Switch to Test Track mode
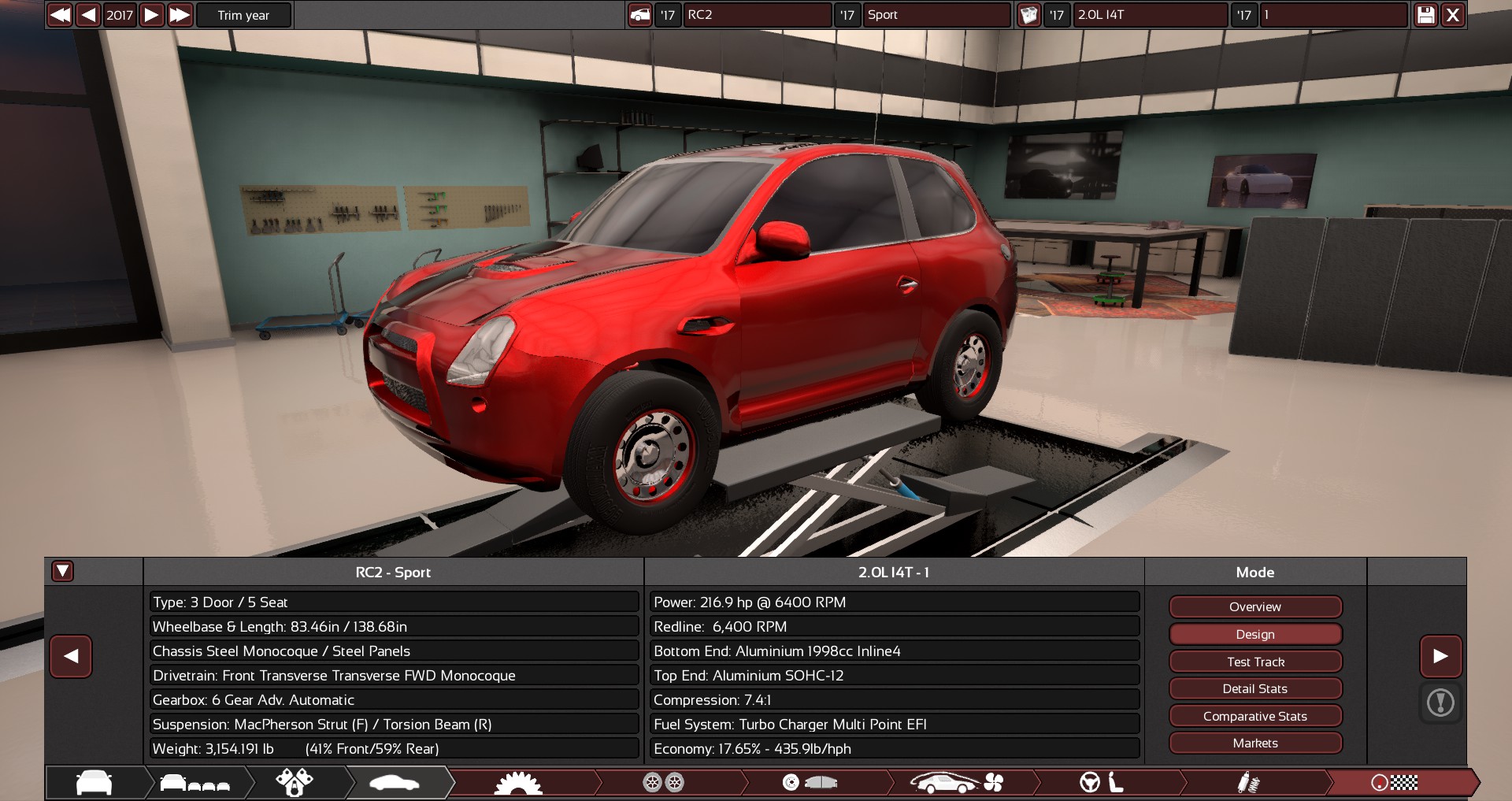This screenshot has width=1512, height=801. (x=1255, y=662)
